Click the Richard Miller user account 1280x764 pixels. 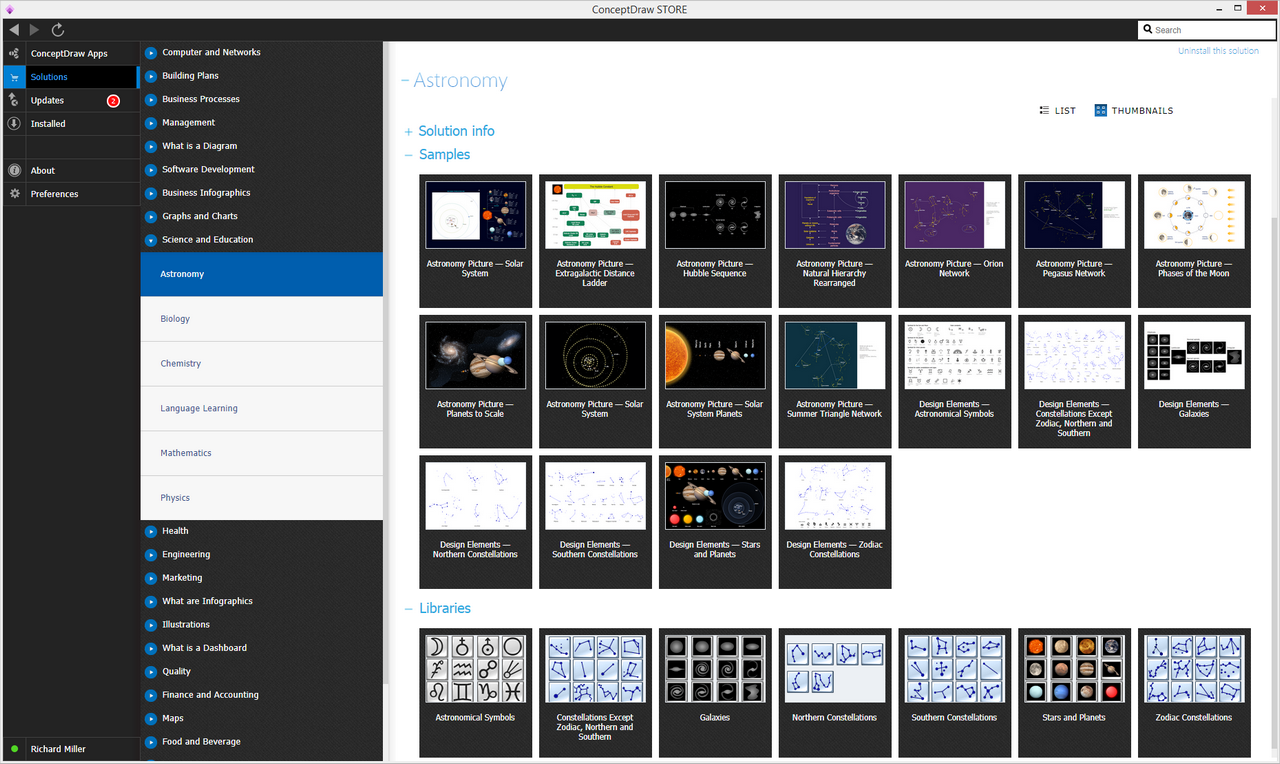(58, 749)
